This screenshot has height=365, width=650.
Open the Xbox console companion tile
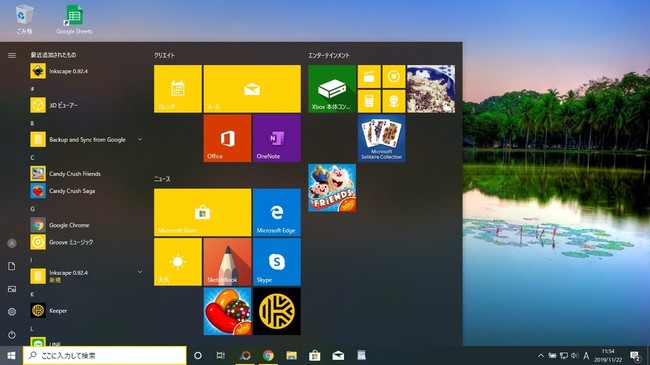coord(332,89)
